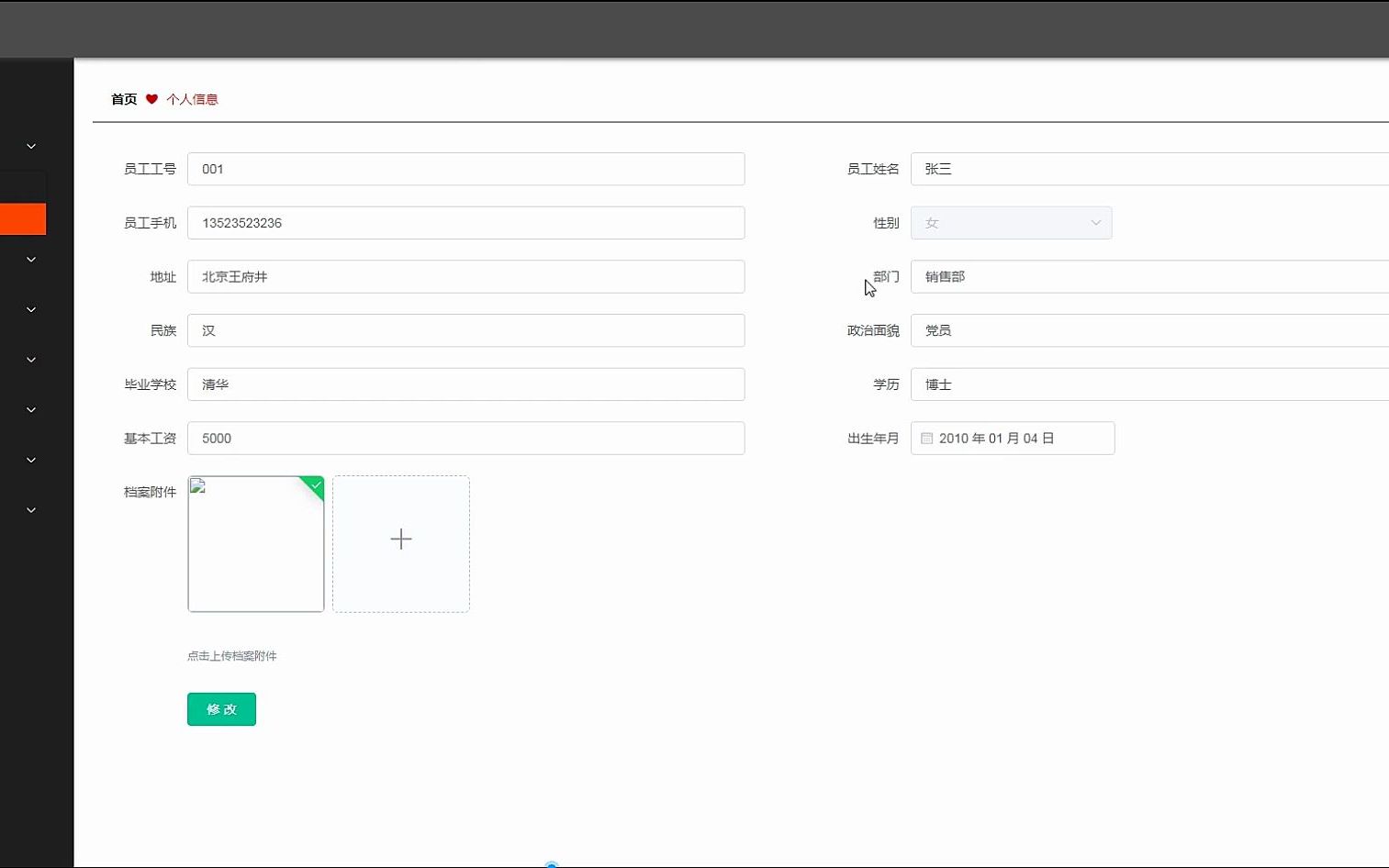
Task: Open the uploaded 档案附件 thumbnail
Action: [x=255, y=544]
